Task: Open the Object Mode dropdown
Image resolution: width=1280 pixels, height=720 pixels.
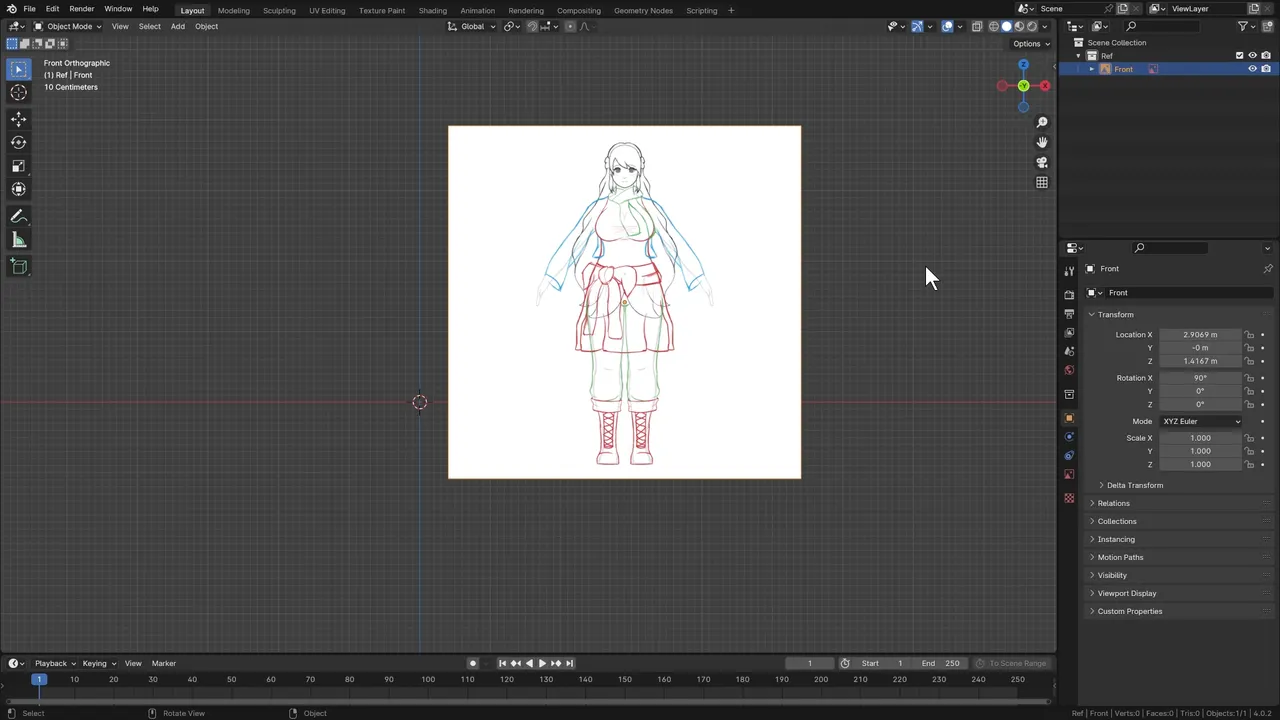Action: [67, 26]
